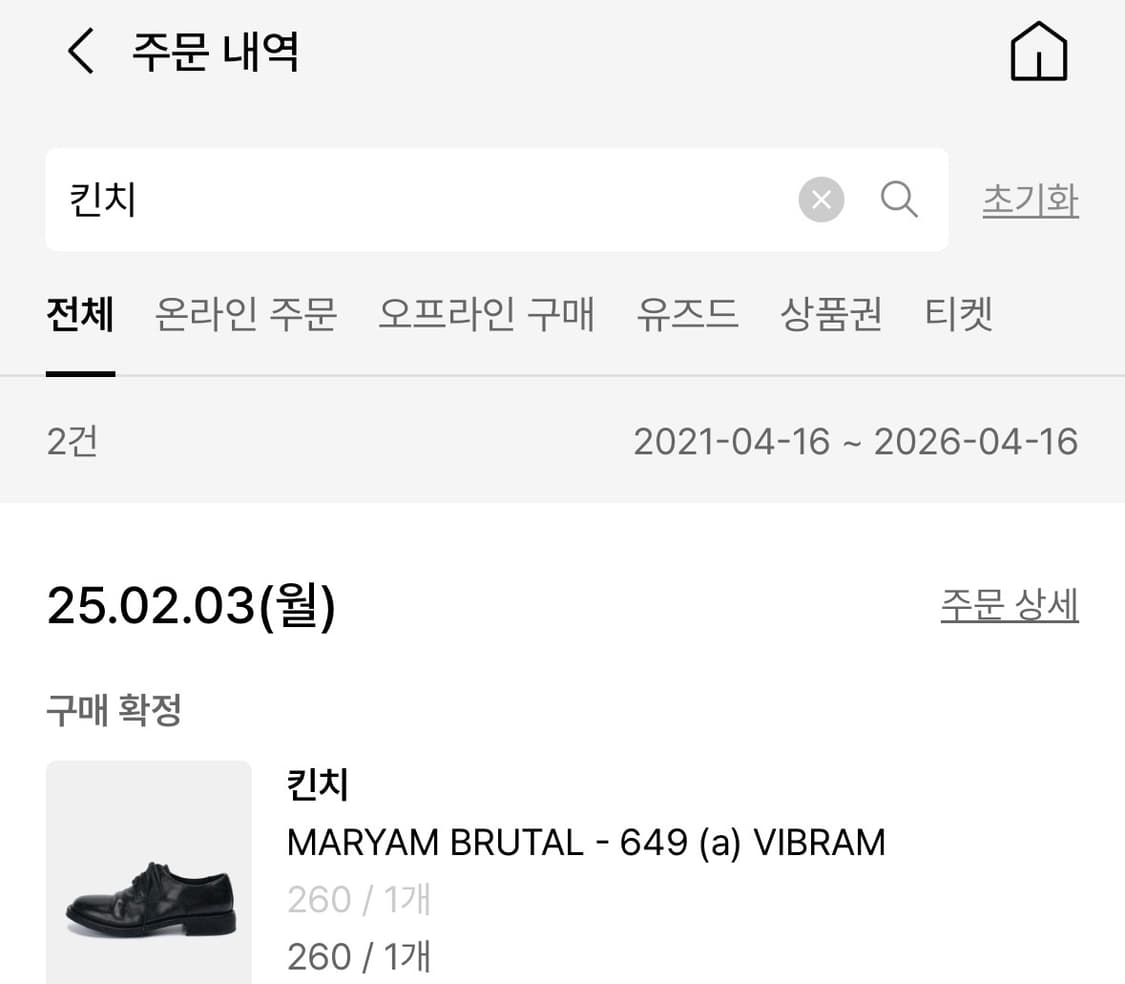Screen dimensions: 1125x984
Task: Select the 주문 내역 page title
Action: pyautogui.click(x=213, y=53)
